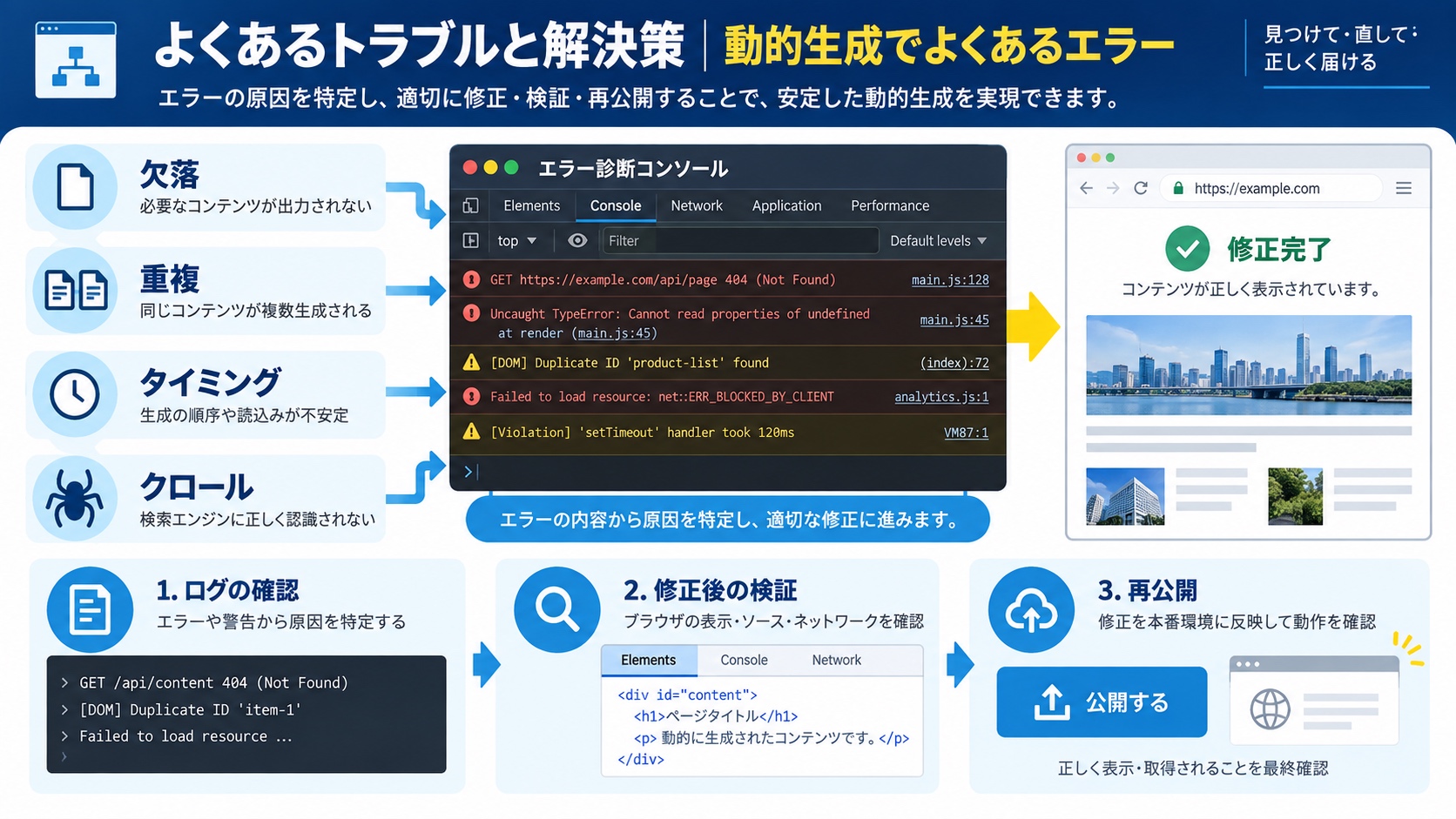
Task: Click the cloud upload icon in step 3
Action: (1031, 609)
